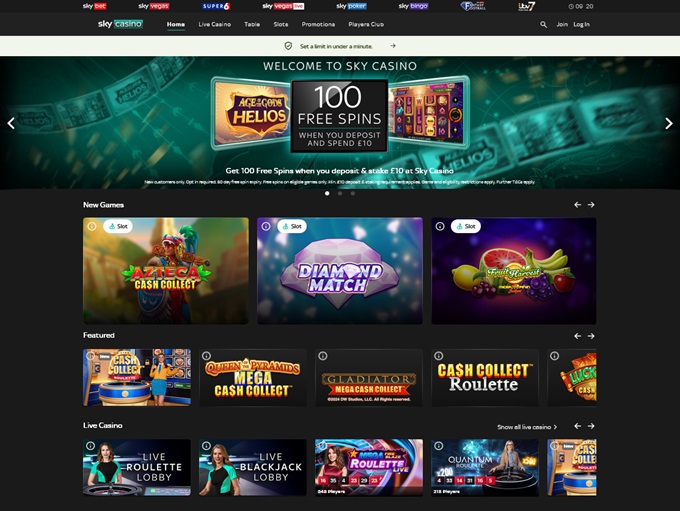Viewport: 680px width, 511px height.
Task: Advance hero banner with right arrow
Action: click(668, 124)
